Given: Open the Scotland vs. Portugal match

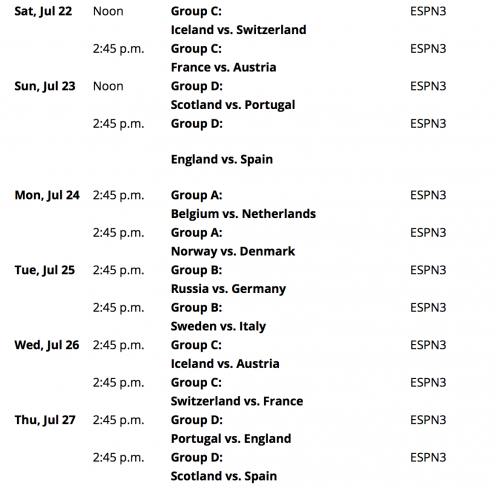Looking at the screenshot, I should [x=233, y=105].
